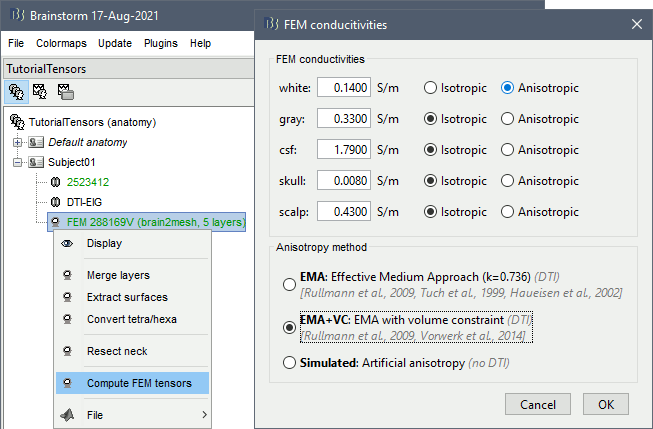Select the EMA Effective Medium Approach option
Image resolution: width=653 pixels, height=429 pixels.
tap(289, 284)
